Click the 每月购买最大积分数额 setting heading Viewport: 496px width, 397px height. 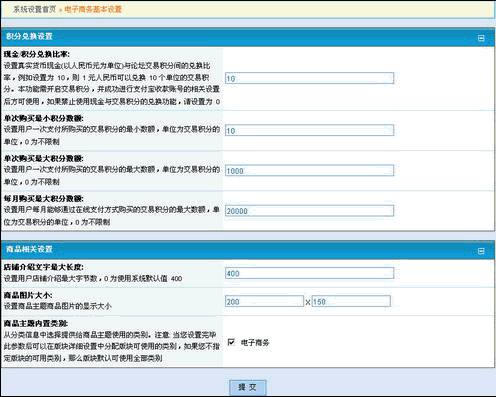pyautogui.click(x=44, y=199)
